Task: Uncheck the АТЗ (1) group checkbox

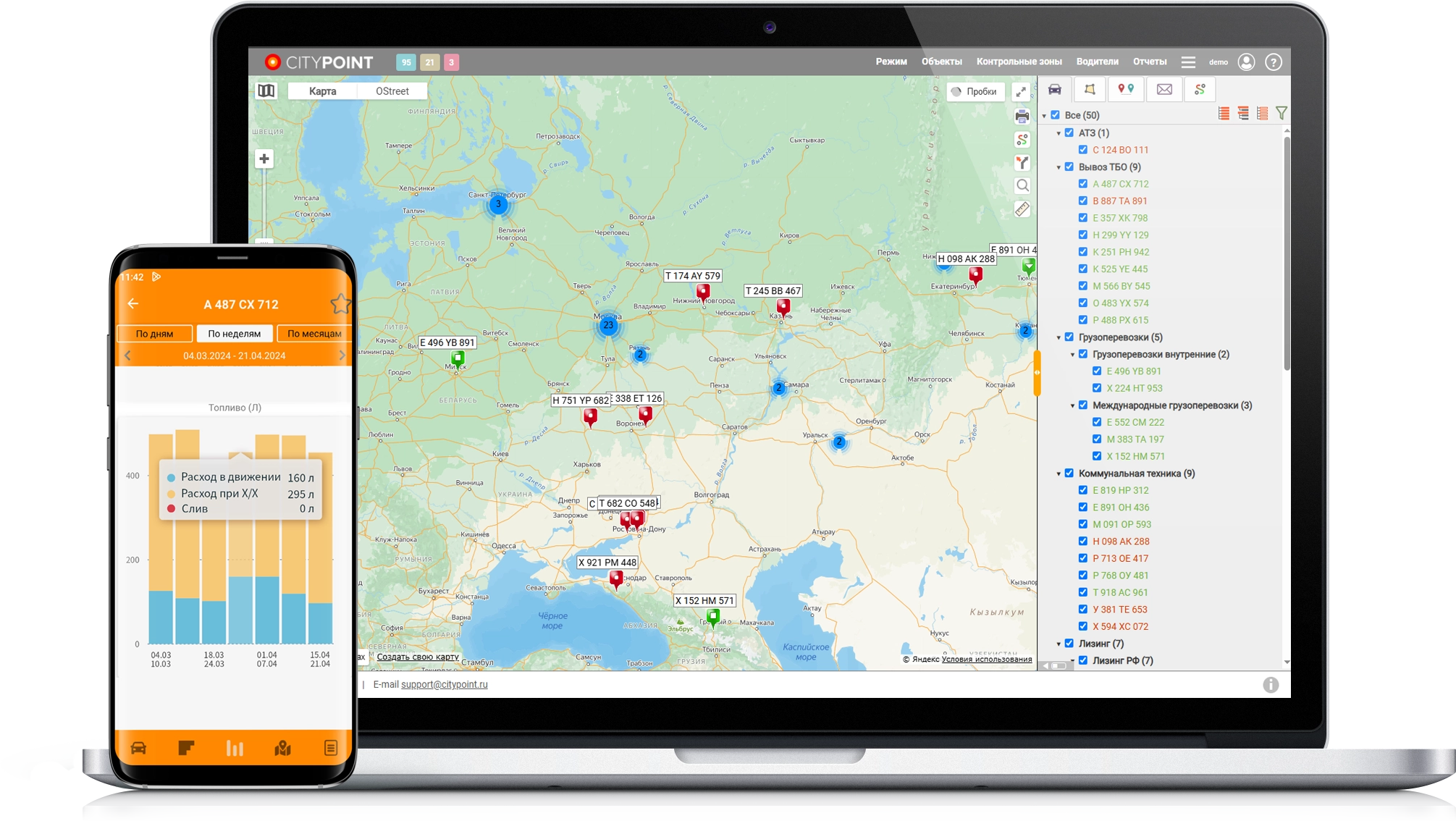Action: (x=1069, y=132)
